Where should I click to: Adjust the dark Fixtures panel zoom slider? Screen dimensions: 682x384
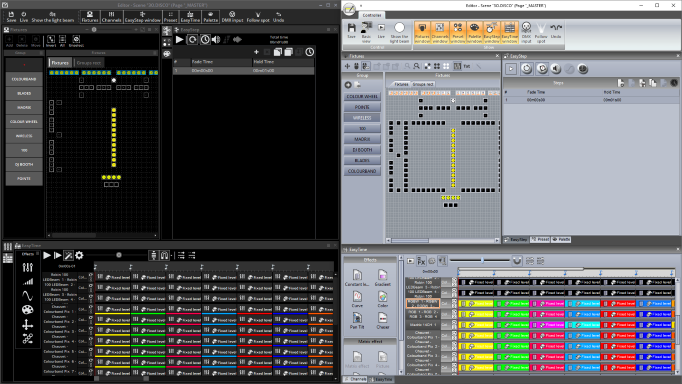coord(94,30)
